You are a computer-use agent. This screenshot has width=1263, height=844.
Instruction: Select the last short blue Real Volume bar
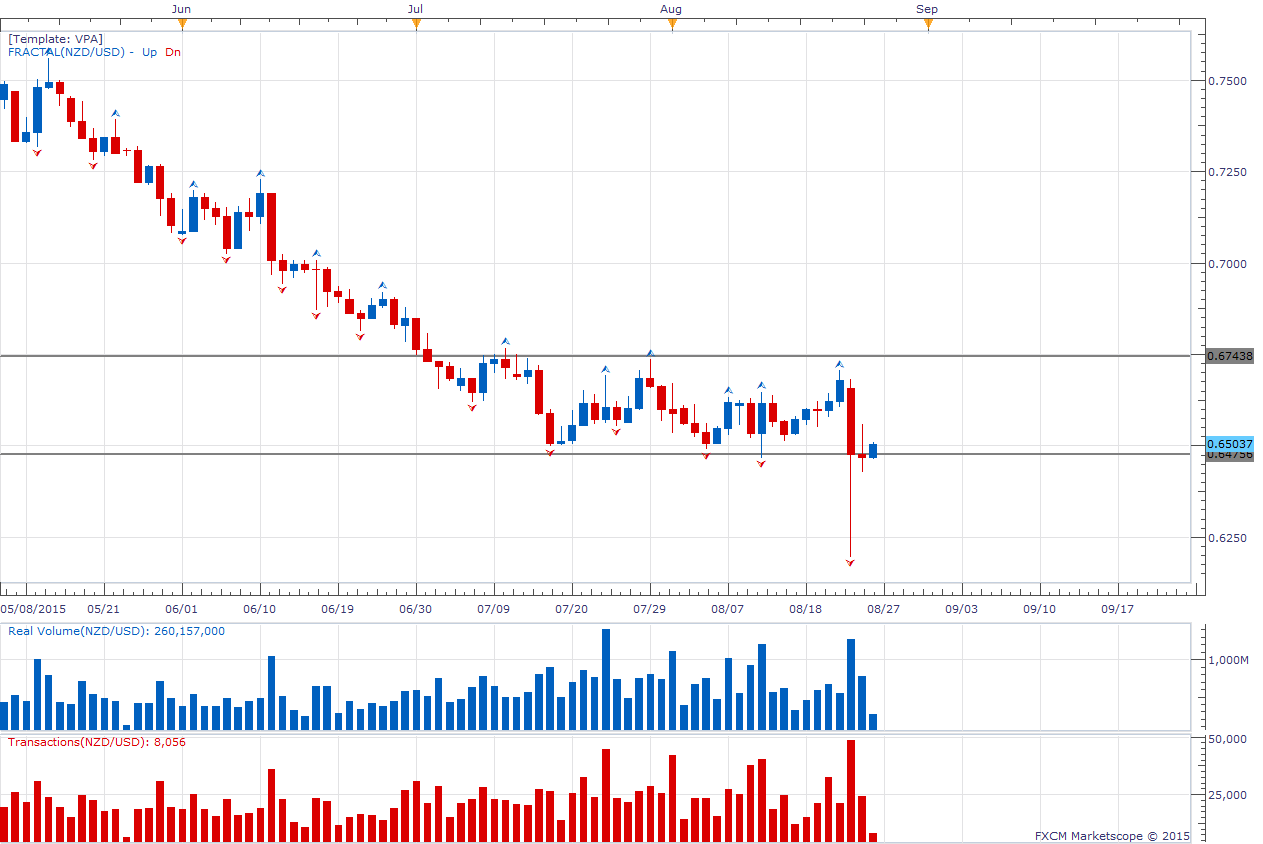click(873, 722)
